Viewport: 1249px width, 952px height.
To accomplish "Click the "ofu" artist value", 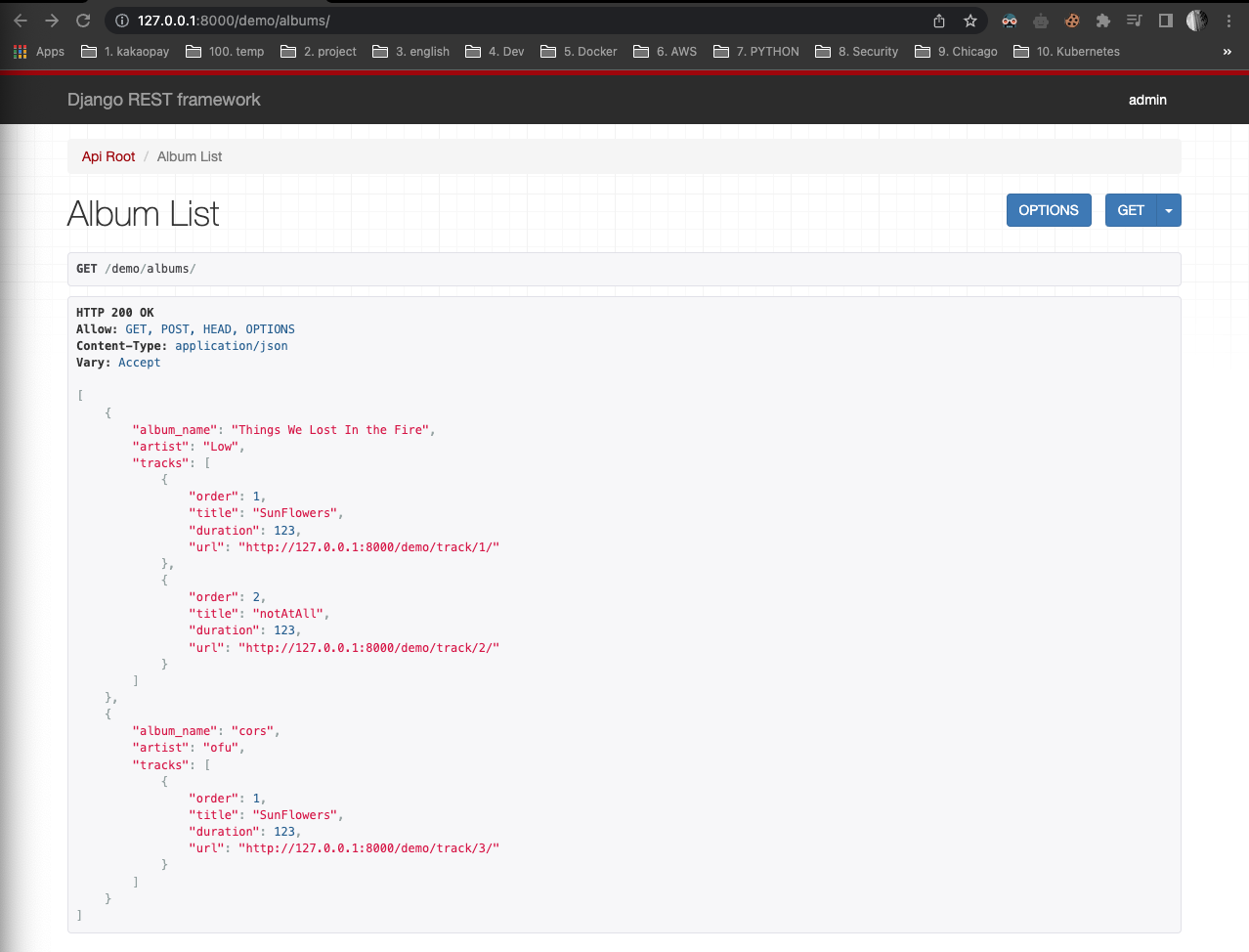I will tap(221, 748).
